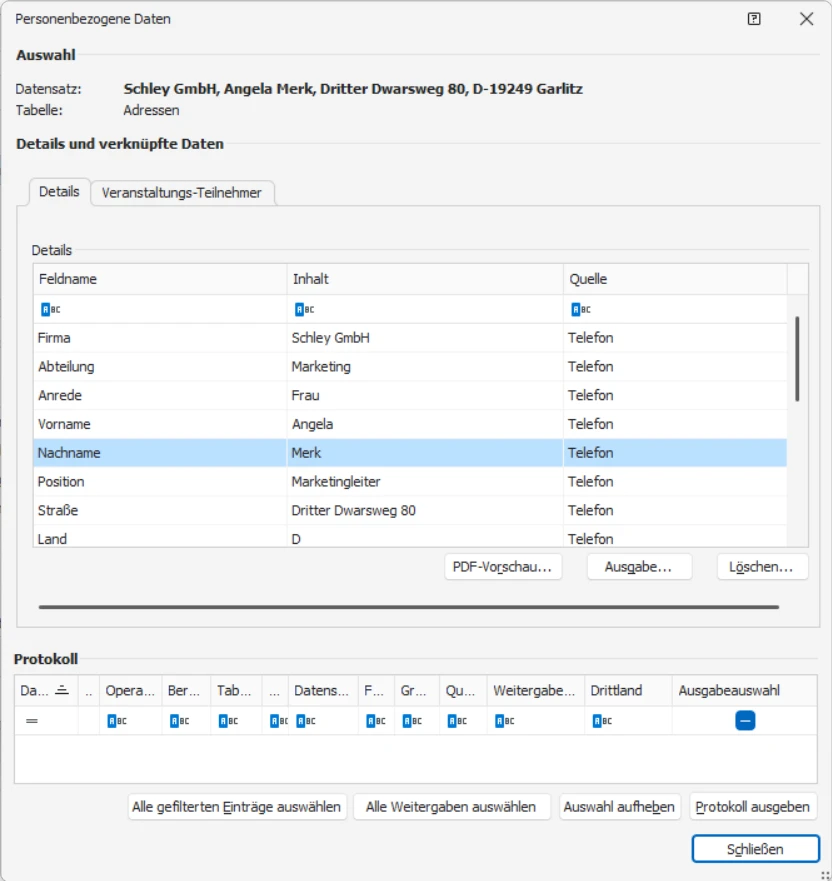Click the Weitergabe... column filter ABC icon
The height and width of the screenshot is (881, 832).
(x=504, y=721)
